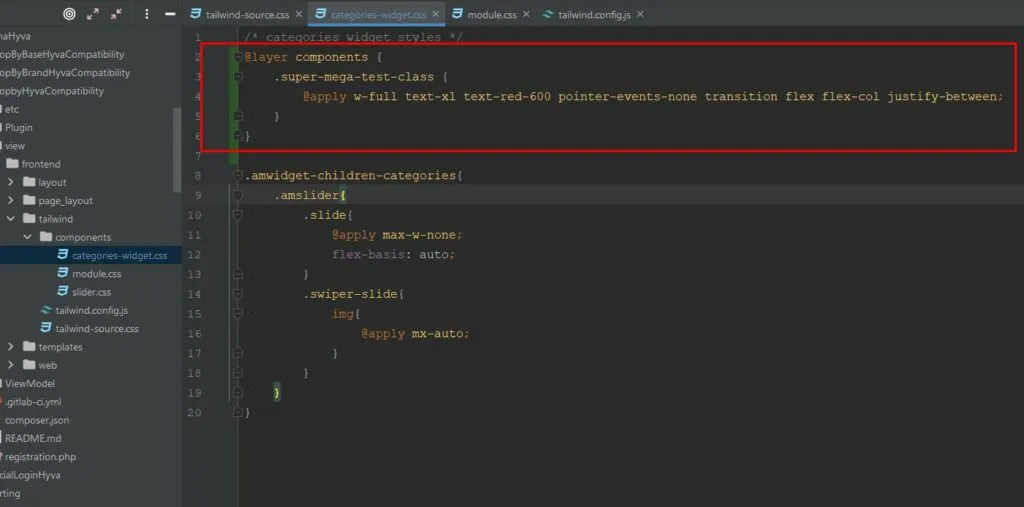Toggle code fold marker on line 2

pyautogui.click(x=238, y=57)
